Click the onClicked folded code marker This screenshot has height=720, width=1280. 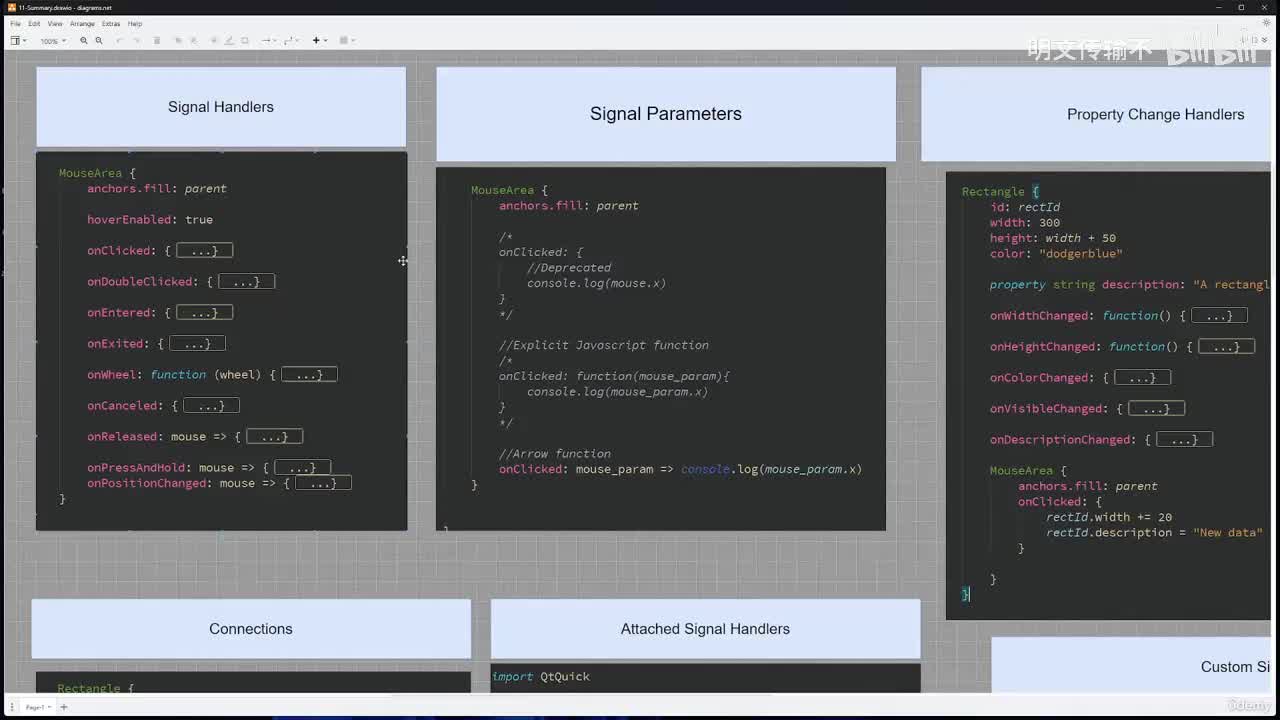point(204,251)
